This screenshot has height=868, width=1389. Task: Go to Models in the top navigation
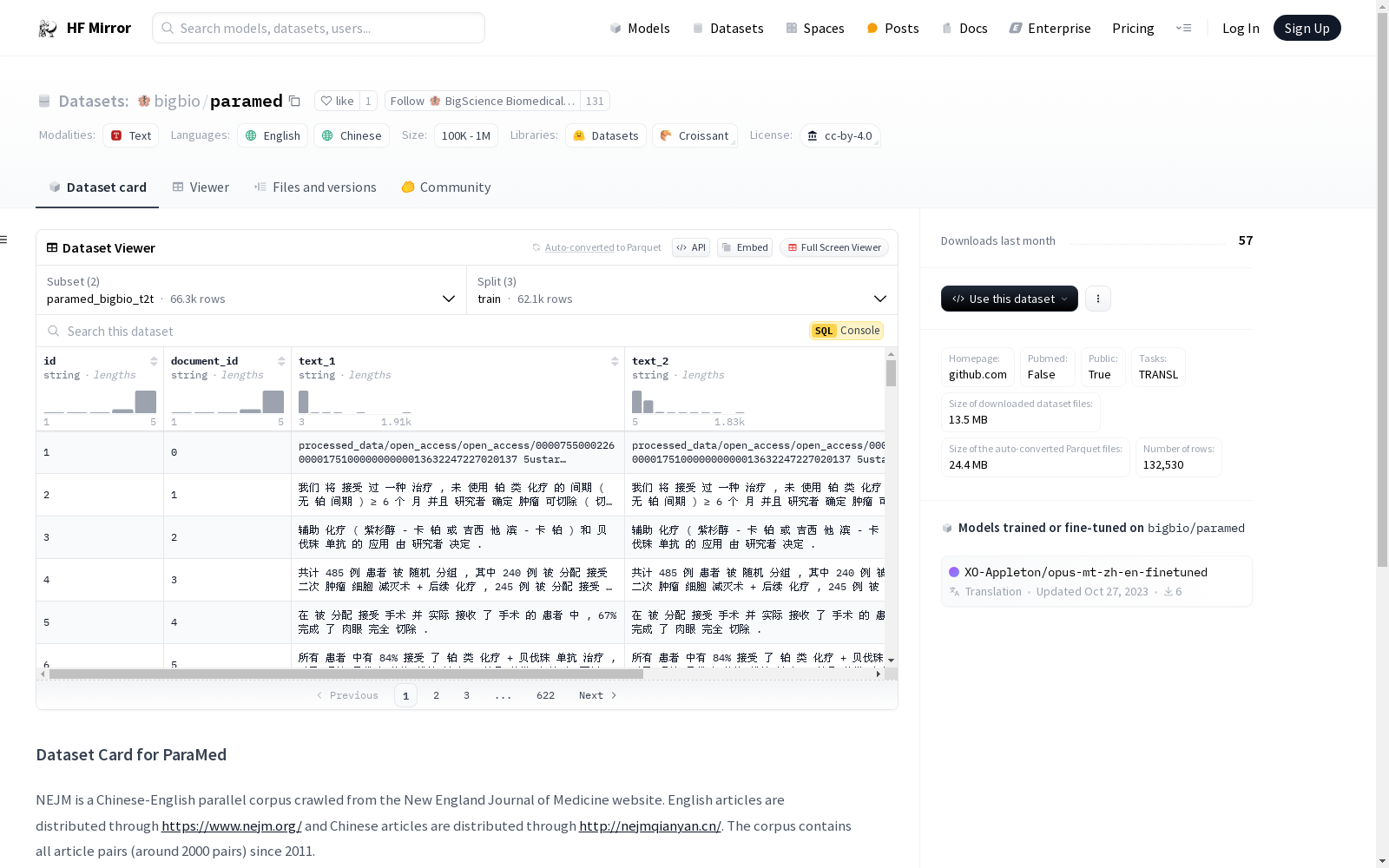pyautogui.click(x=640, y=28)
